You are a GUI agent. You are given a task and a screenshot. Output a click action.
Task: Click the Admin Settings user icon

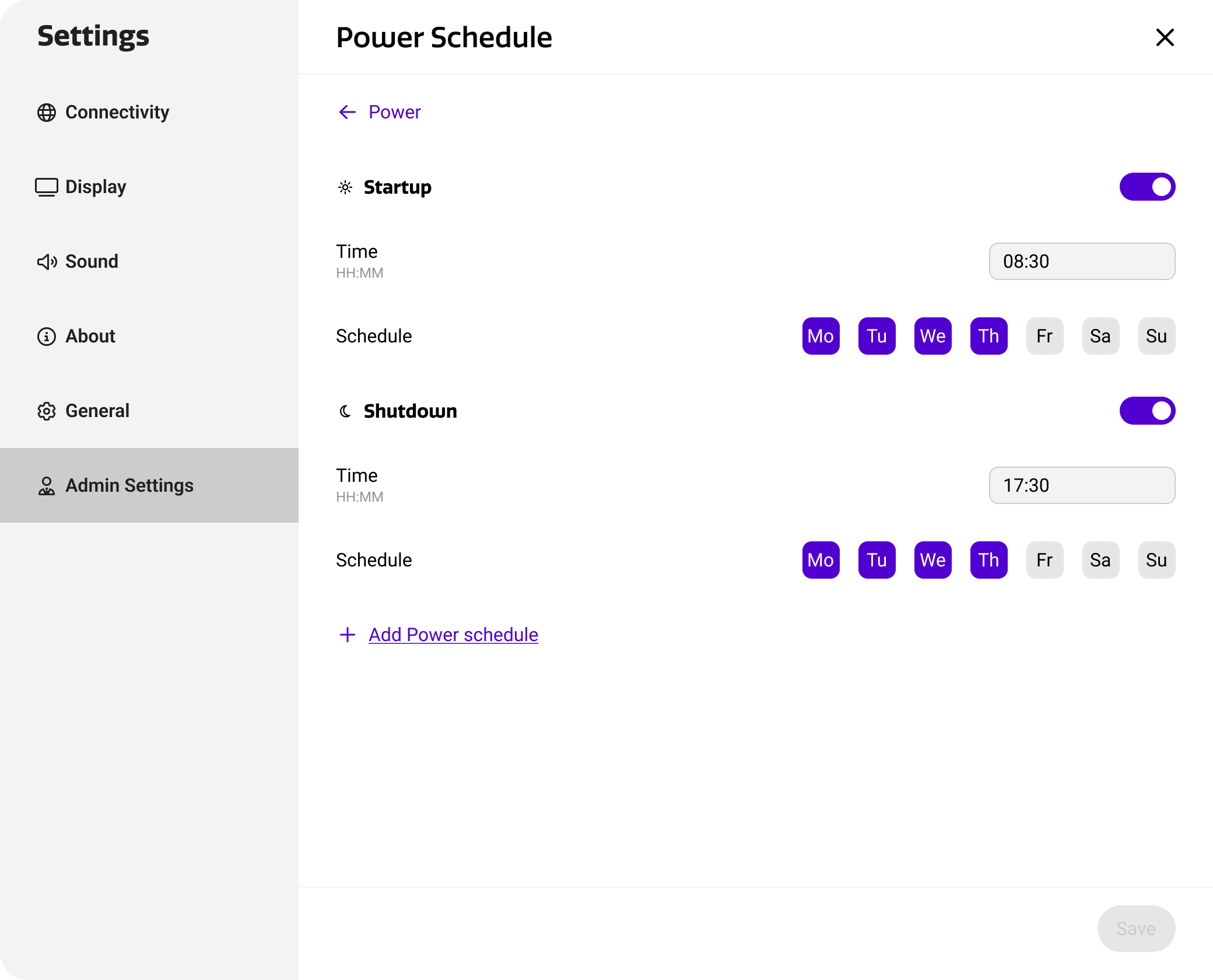[x=47, y=486]
